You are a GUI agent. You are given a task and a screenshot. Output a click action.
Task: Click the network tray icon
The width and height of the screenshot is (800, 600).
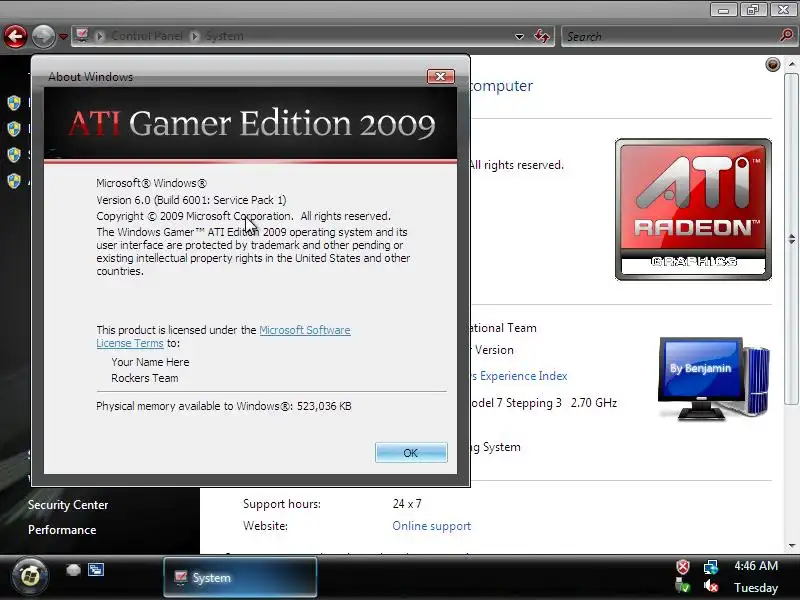711,567
